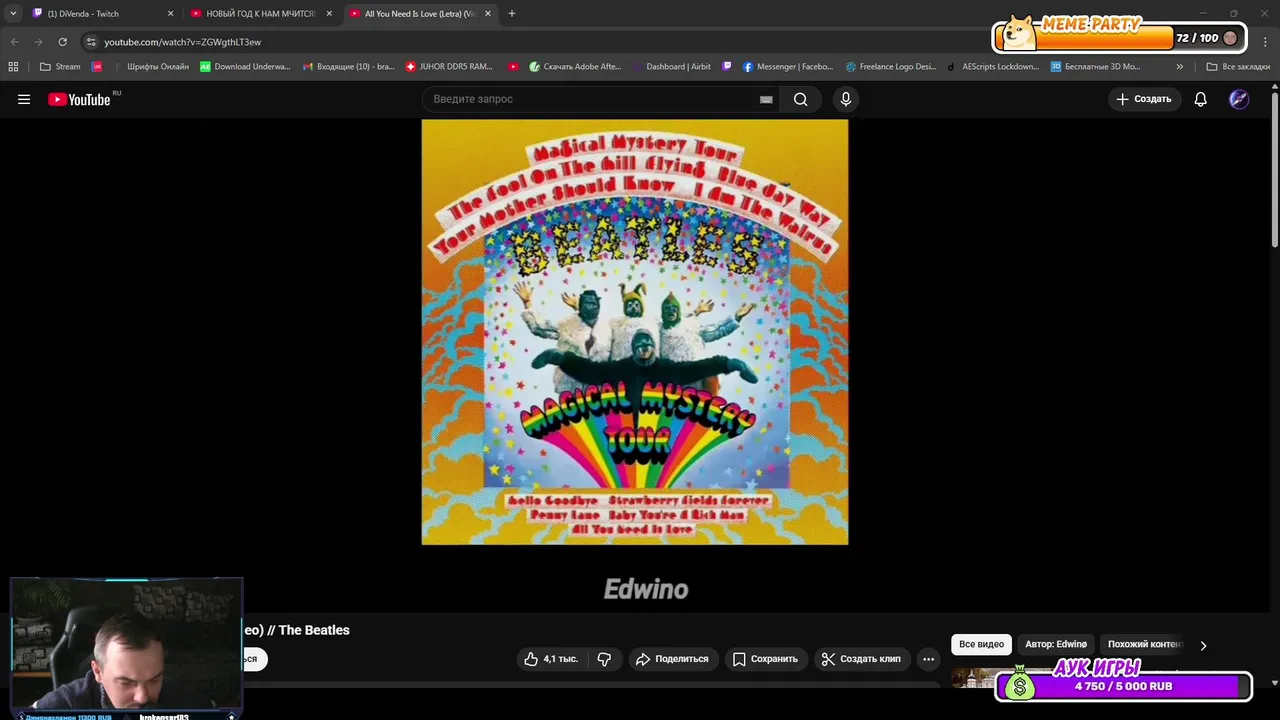This screenshot has height=720, width=1280.
Task: Open a new browser tab
Action: tap(512, 14)
